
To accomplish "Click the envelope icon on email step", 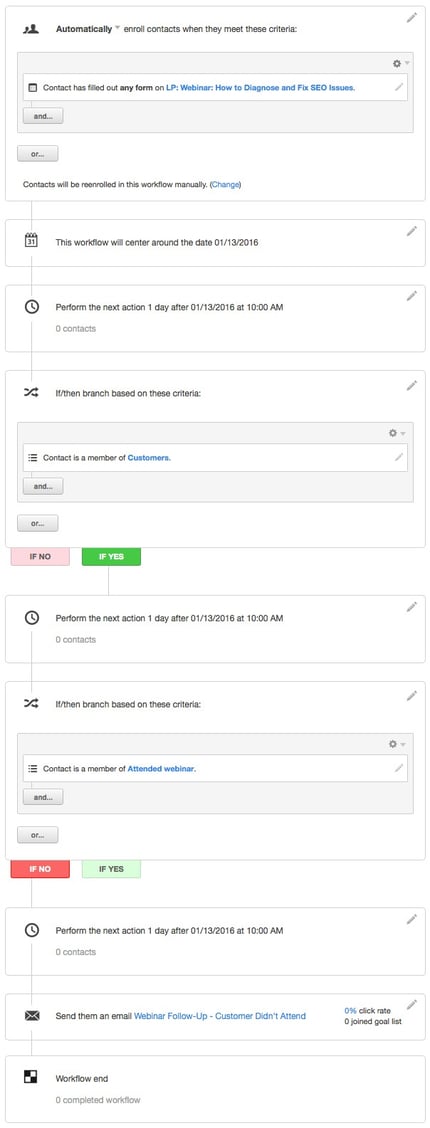I will point(32,1016).
